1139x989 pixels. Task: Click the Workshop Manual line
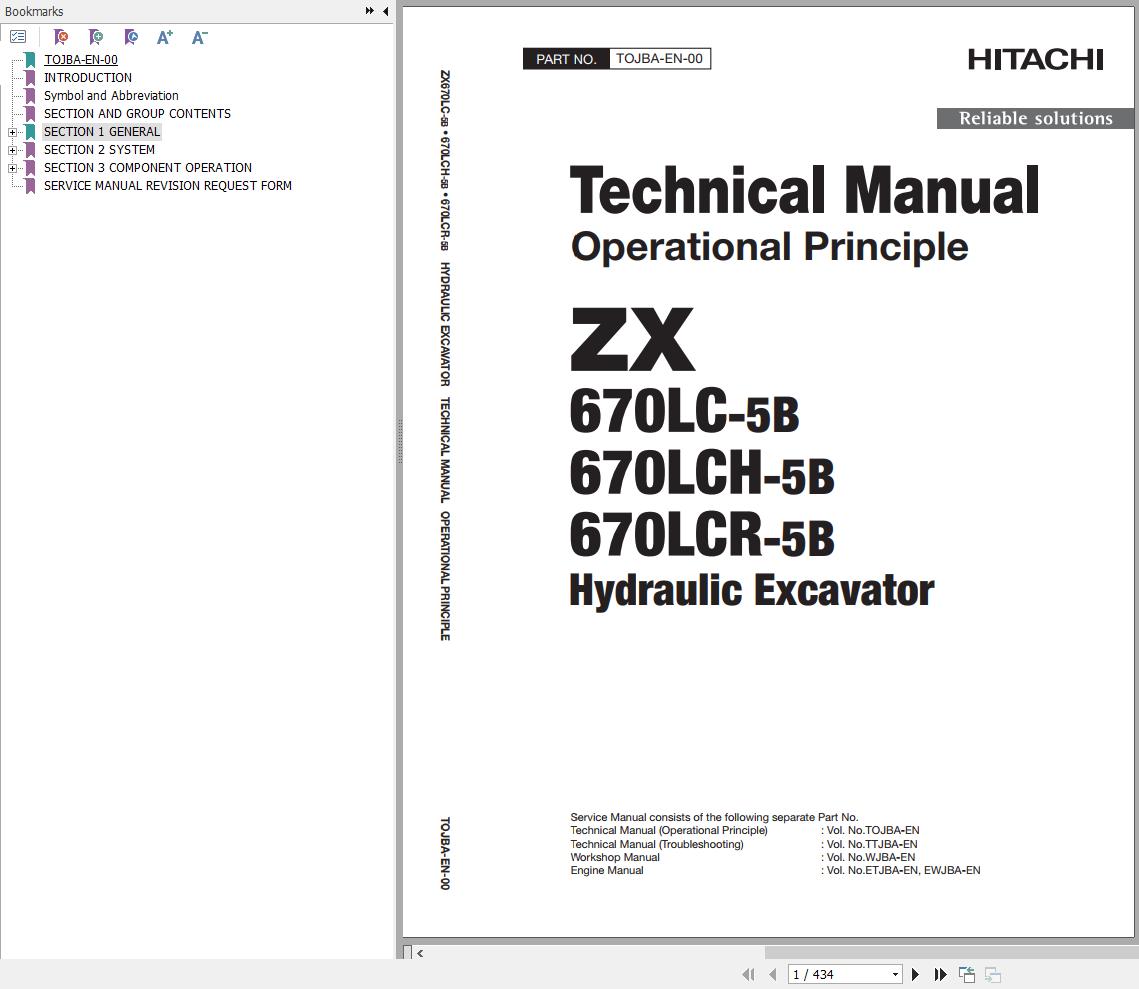pyautogui.click(x=615, y=857)
